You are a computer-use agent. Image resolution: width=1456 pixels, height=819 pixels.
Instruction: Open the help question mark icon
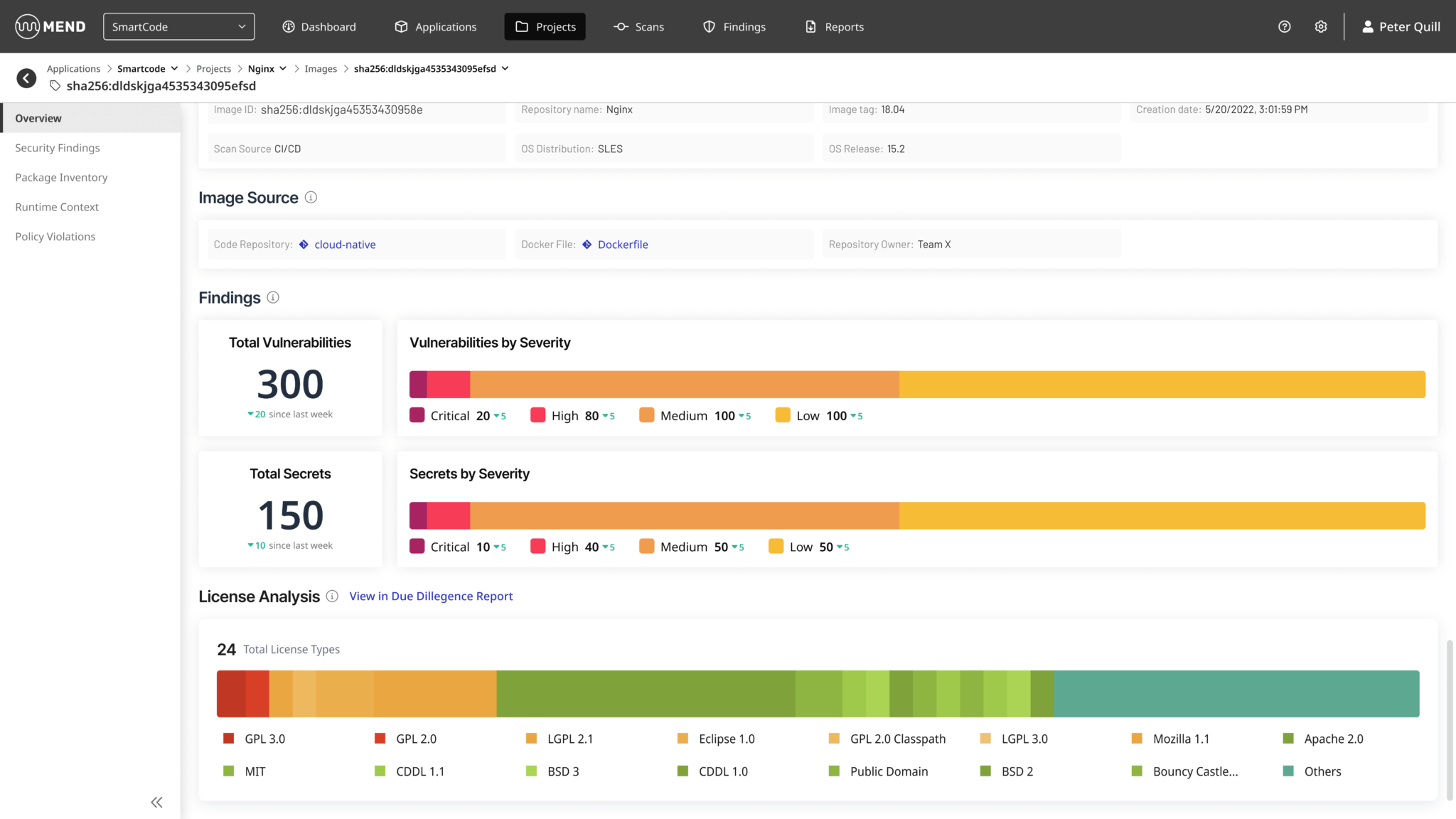coord(1284,27)
